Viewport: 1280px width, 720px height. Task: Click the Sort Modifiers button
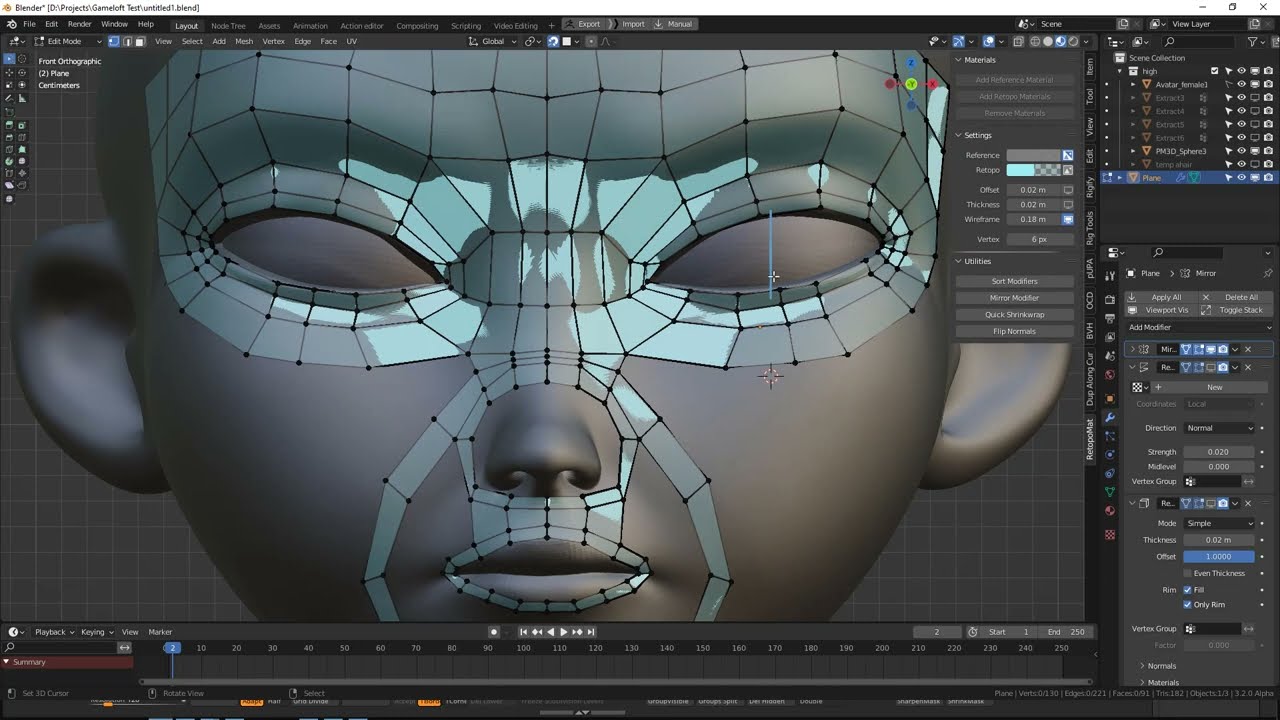[1014, 281]
